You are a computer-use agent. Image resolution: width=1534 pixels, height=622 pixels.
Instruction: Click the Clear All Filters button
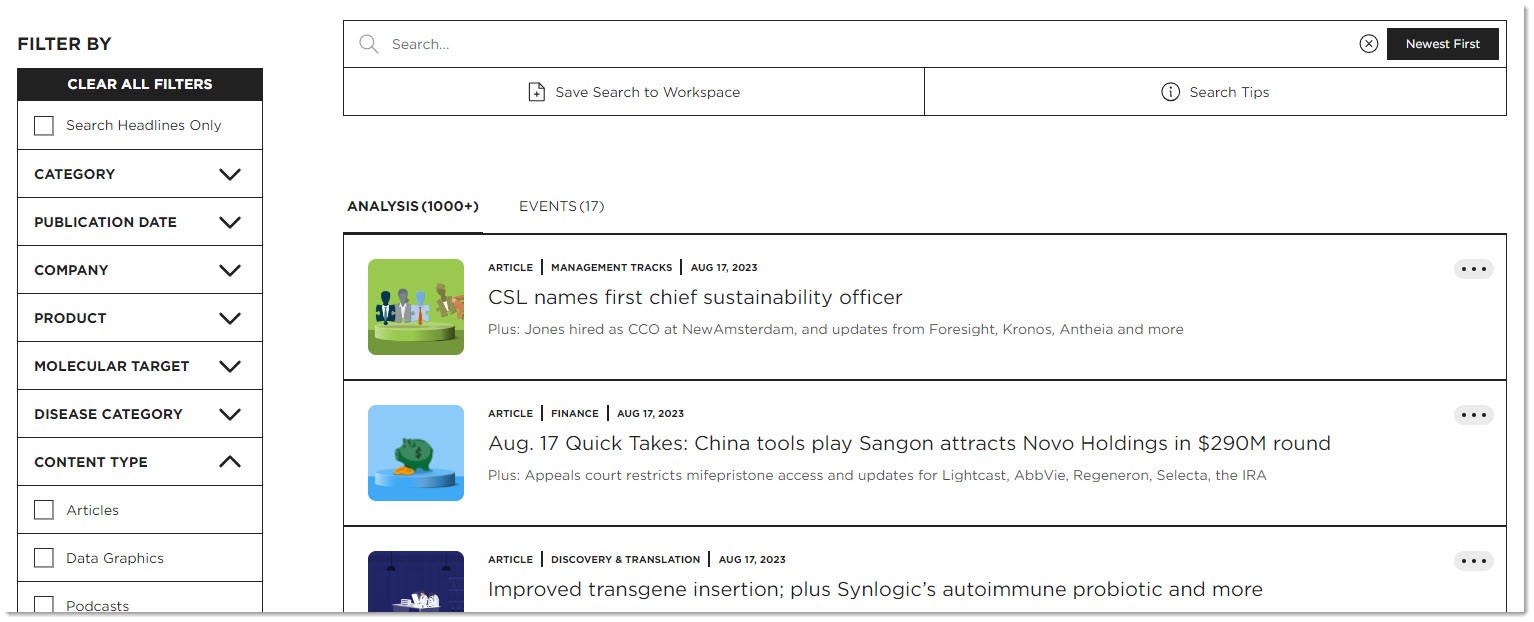click(x=140, y=84)
